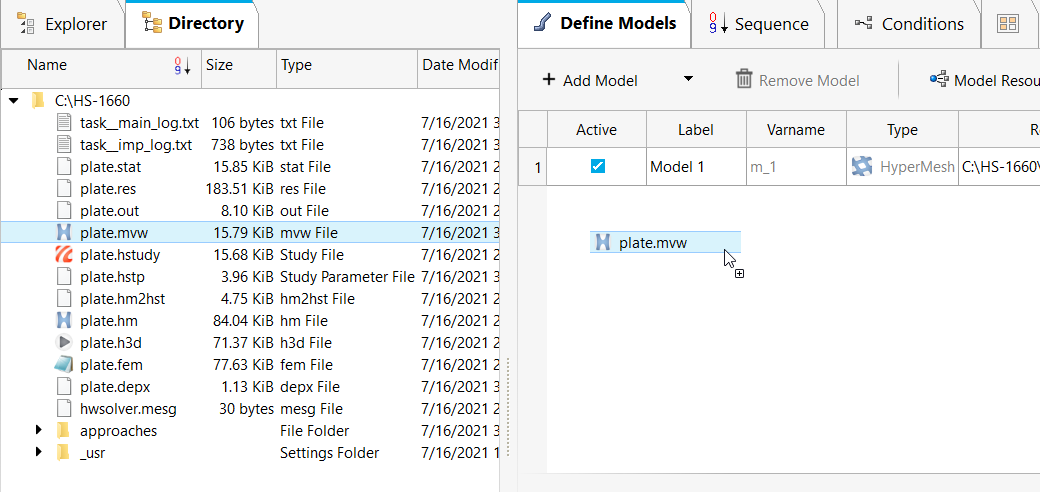Click the plate.hstudy study file icon
This screenshot has height=492, width=1040.
(64, 255)
